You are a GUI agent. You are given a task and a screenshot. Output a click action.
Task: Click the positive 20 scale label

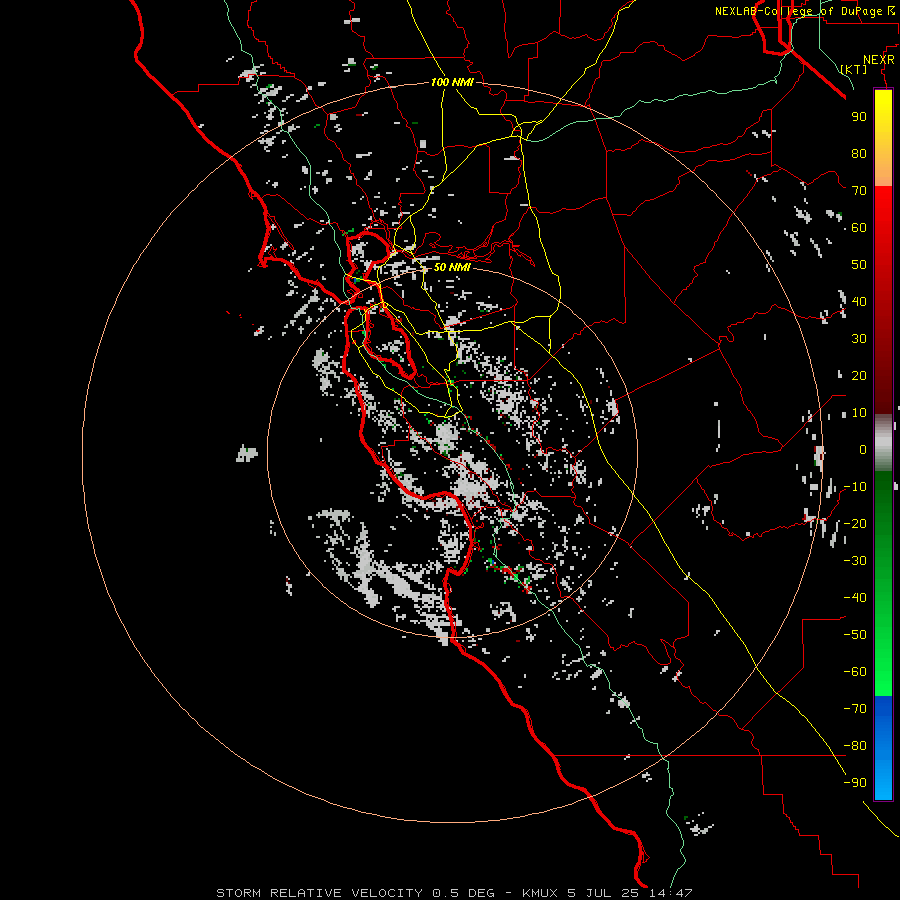click(x=859, y=375)
